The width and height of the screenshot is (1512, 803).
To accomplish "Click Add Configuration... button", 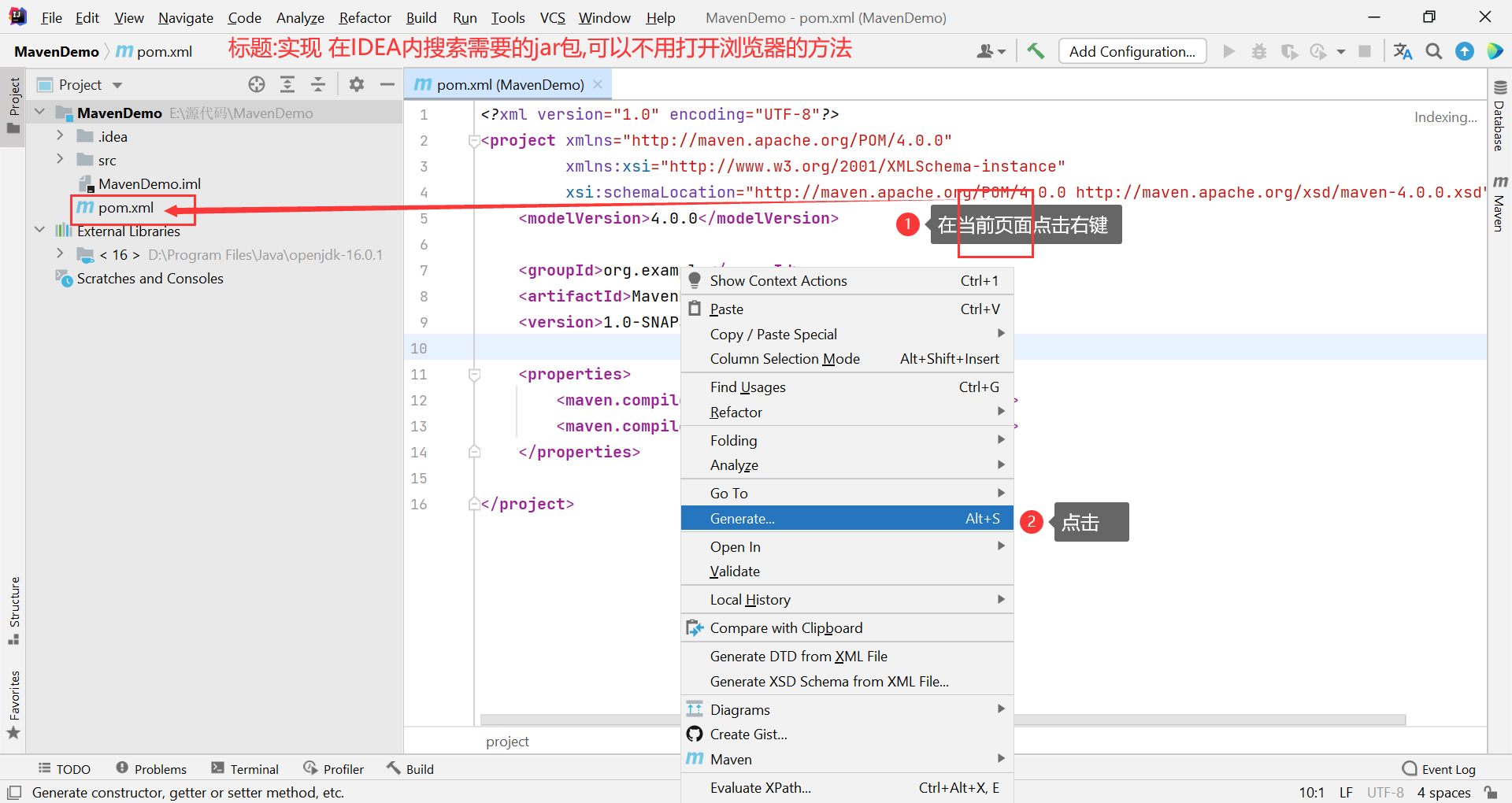I will coord(1132,51).
